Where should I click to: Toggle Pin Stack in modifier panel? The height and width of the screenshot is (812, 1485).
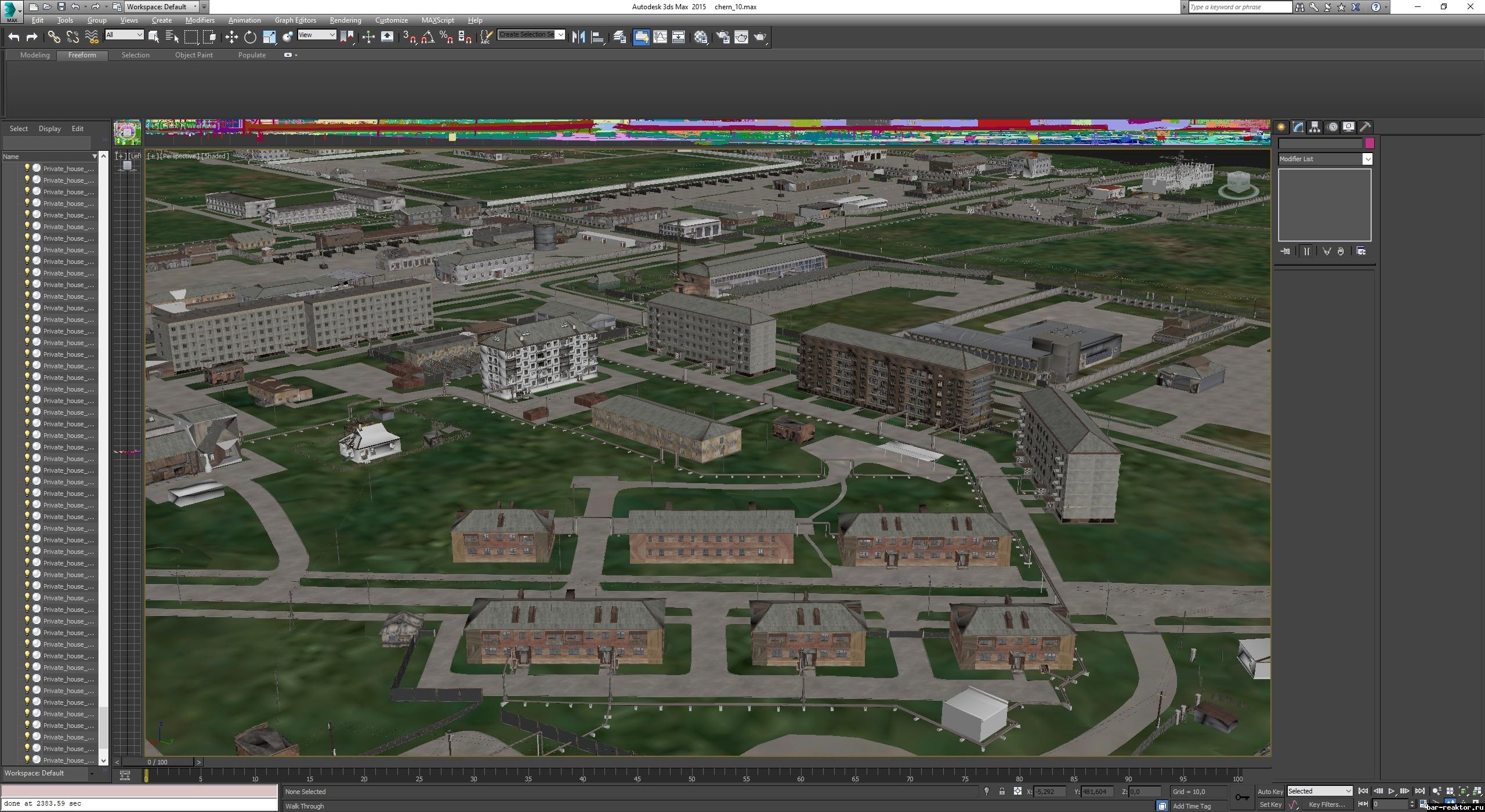(1285, 251)
